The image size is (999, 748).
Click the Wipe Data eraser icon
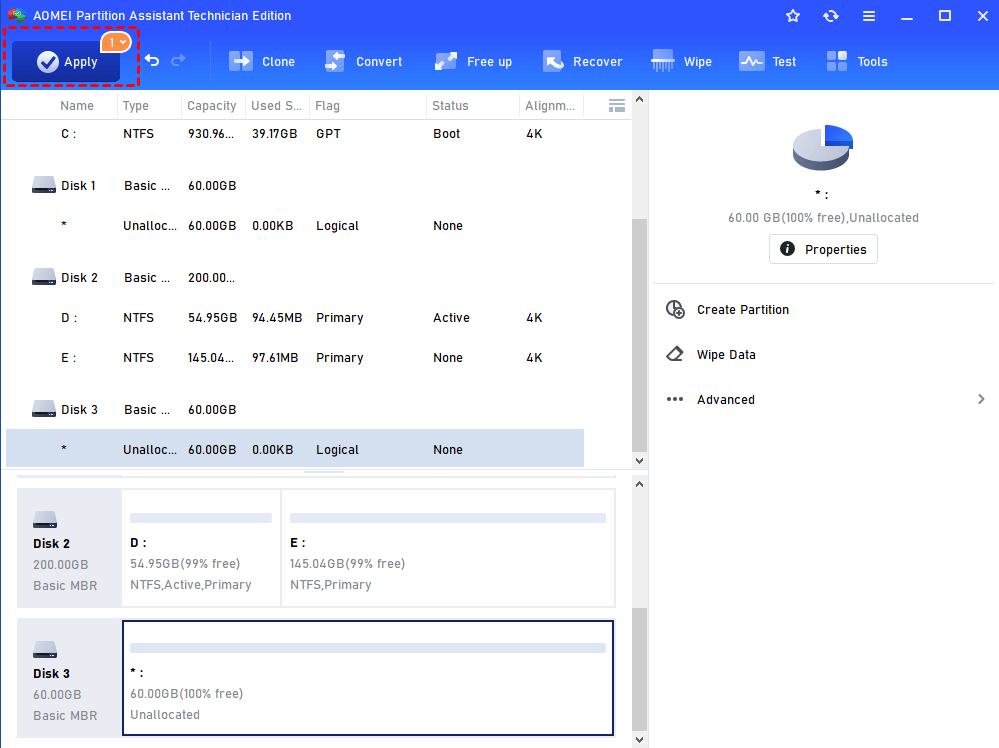click(x=675, y=354)
